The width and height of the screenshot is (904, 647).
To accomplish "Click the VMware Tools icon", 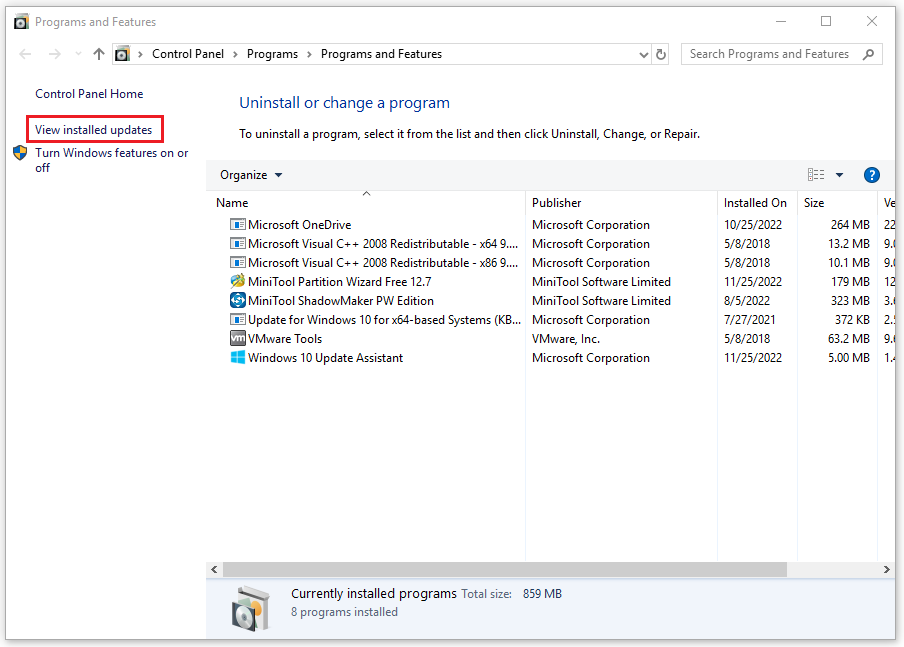I will 238,338.
